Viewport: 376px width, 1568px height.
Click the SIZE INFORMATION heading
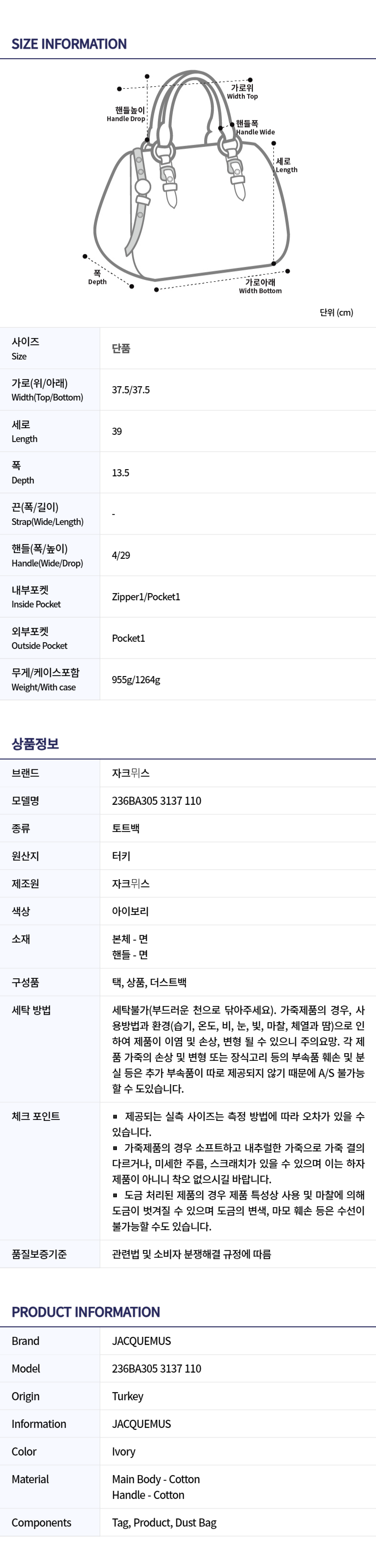point(69,44)
